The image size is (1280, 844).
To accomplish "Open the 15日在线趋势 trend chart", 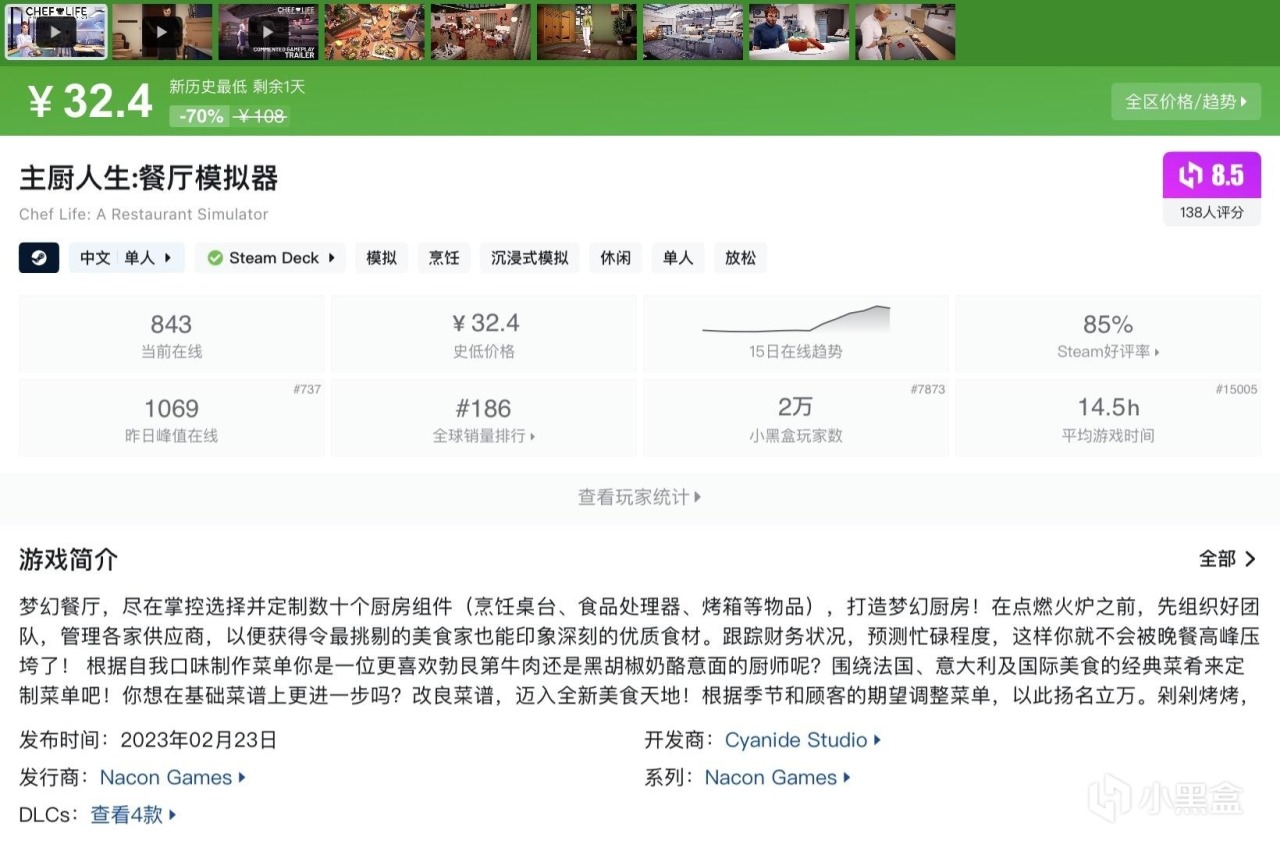I will 796,334.
